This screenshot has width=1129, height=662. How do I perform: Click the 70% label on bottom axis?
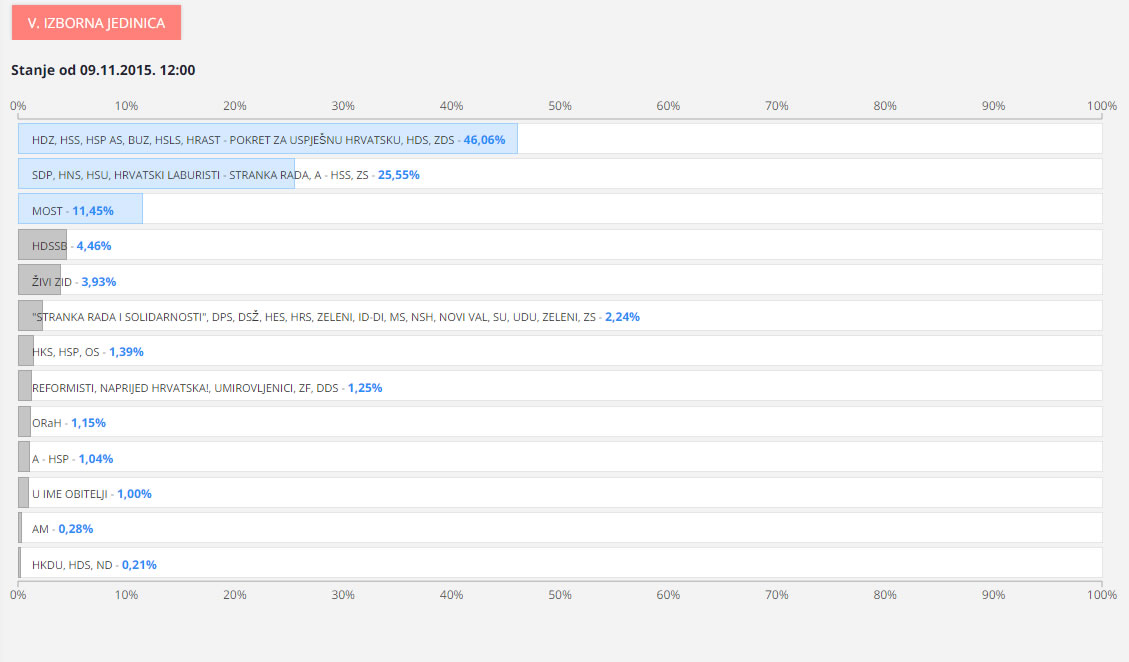coord(776,595)
